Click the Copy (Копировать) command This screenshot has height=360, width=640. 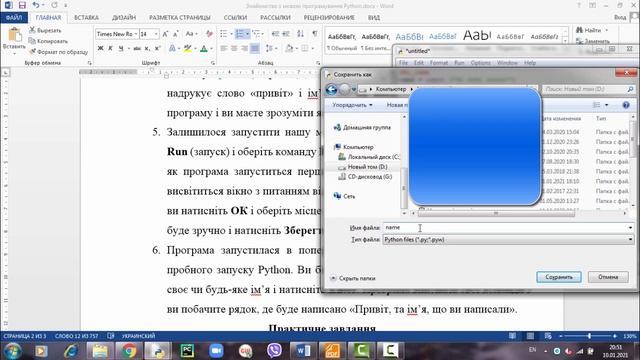coord(48,41)
